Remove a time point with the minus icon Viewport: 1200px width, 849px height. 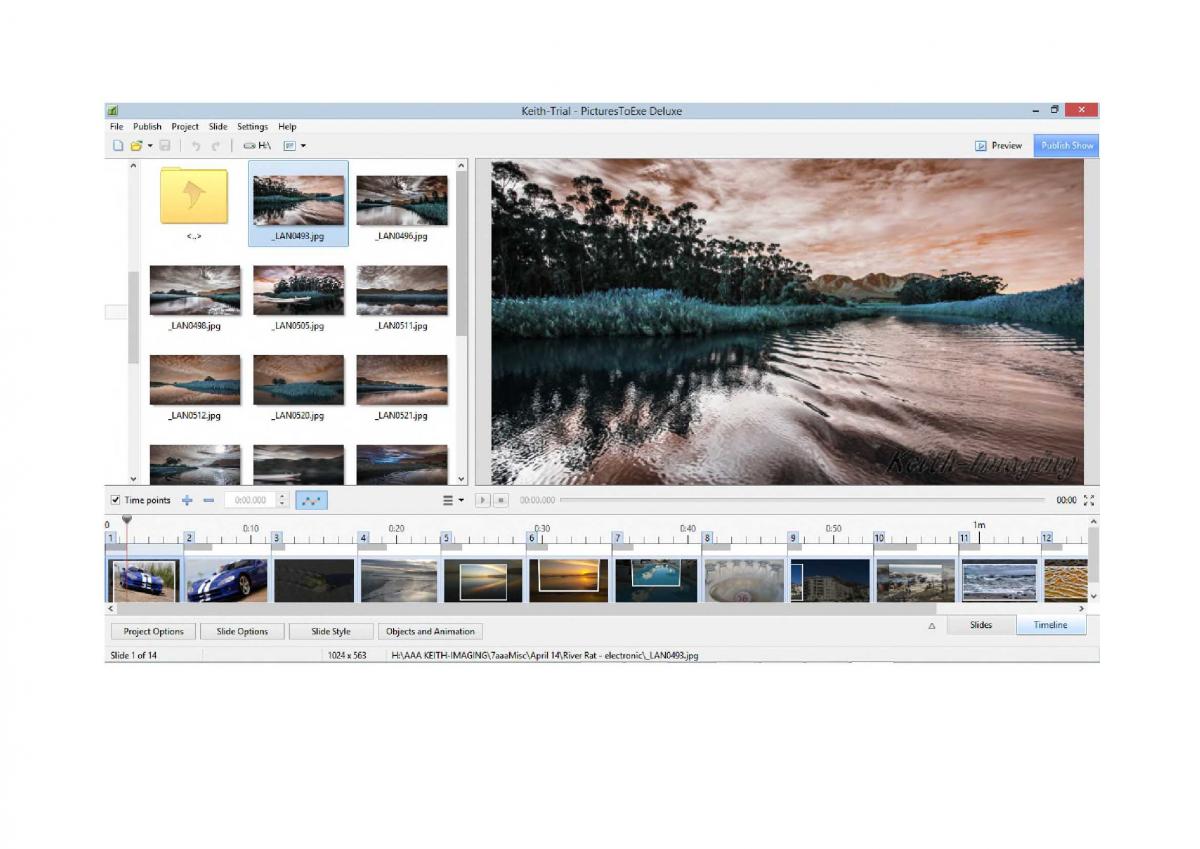[x=208, y=500]
